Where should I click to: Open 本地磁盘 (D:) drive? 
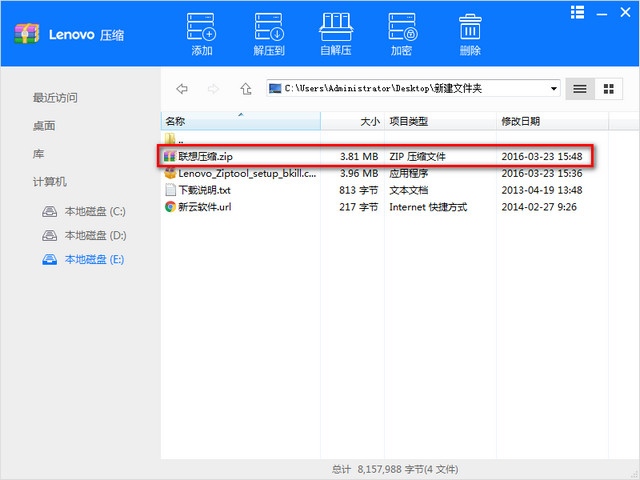click(x=84, y=236)
